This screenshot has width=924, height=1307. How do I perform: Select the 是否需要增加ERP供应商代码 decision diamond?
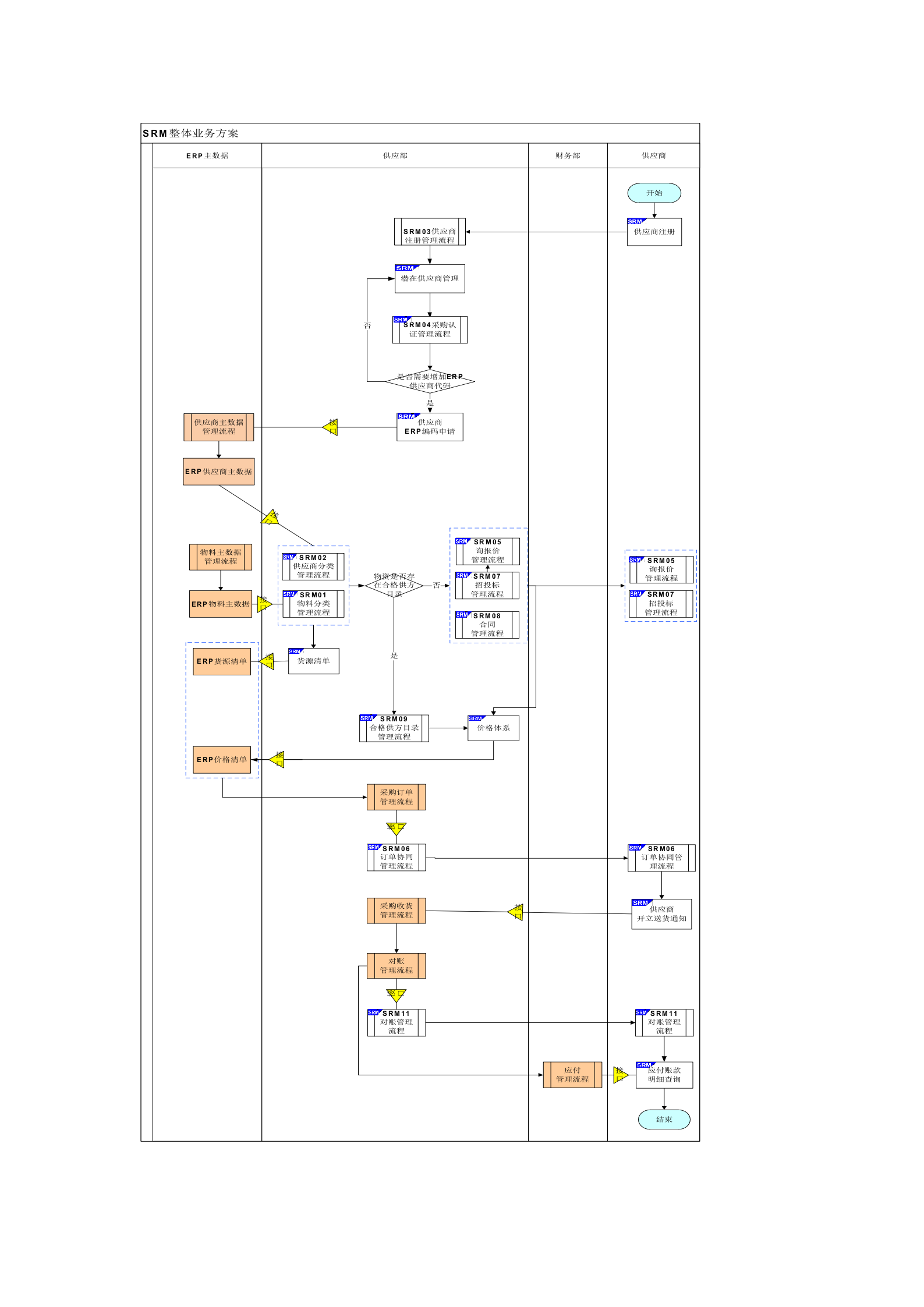430,381
